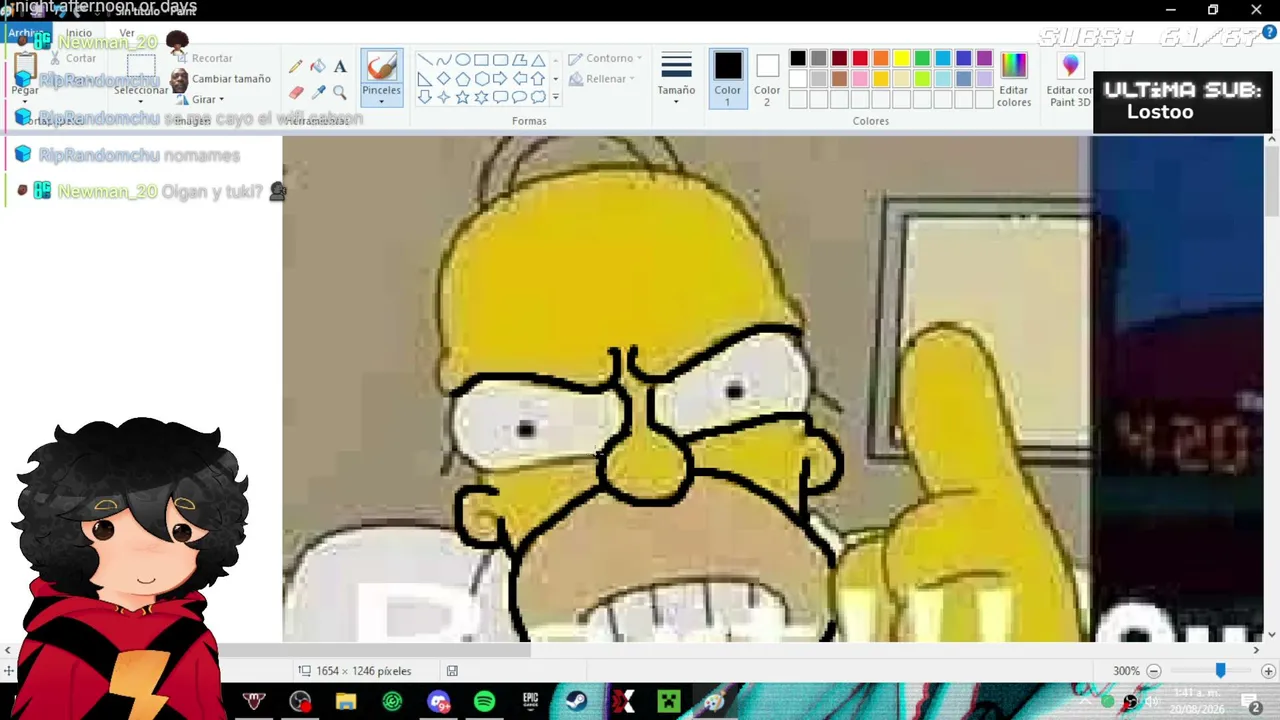Open Spotify from the taskbar
This screenshot has width=1280, height=720.
484,702
